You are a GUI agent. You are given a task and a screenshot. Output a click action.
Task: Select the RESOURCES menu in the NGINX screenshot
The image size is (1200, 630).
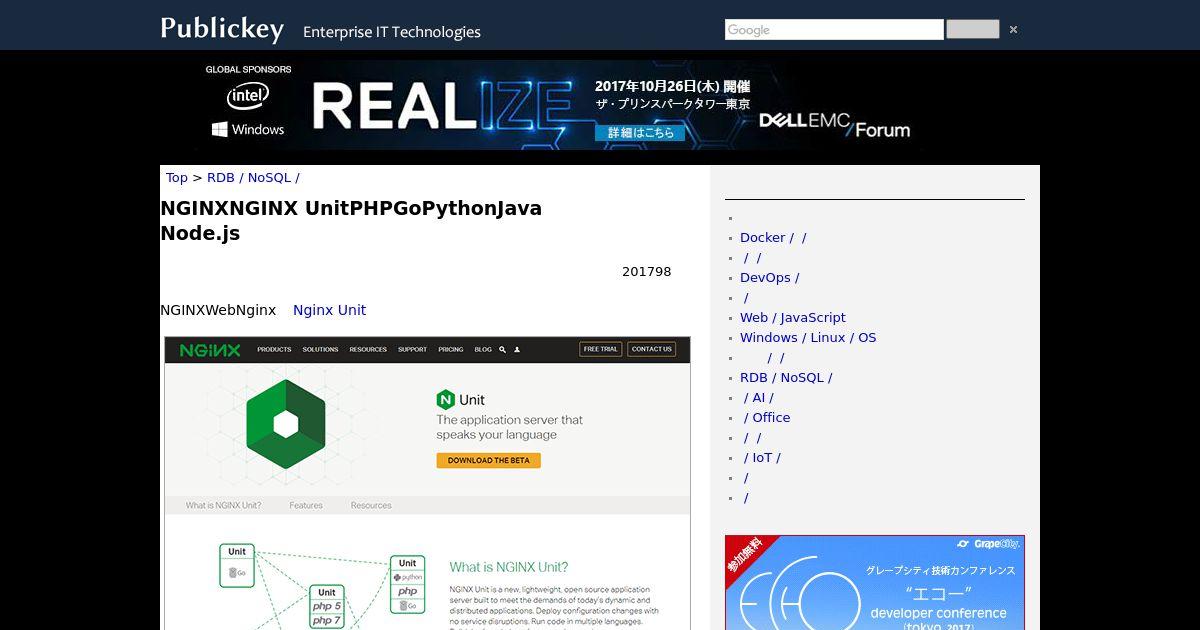[368, 350]
